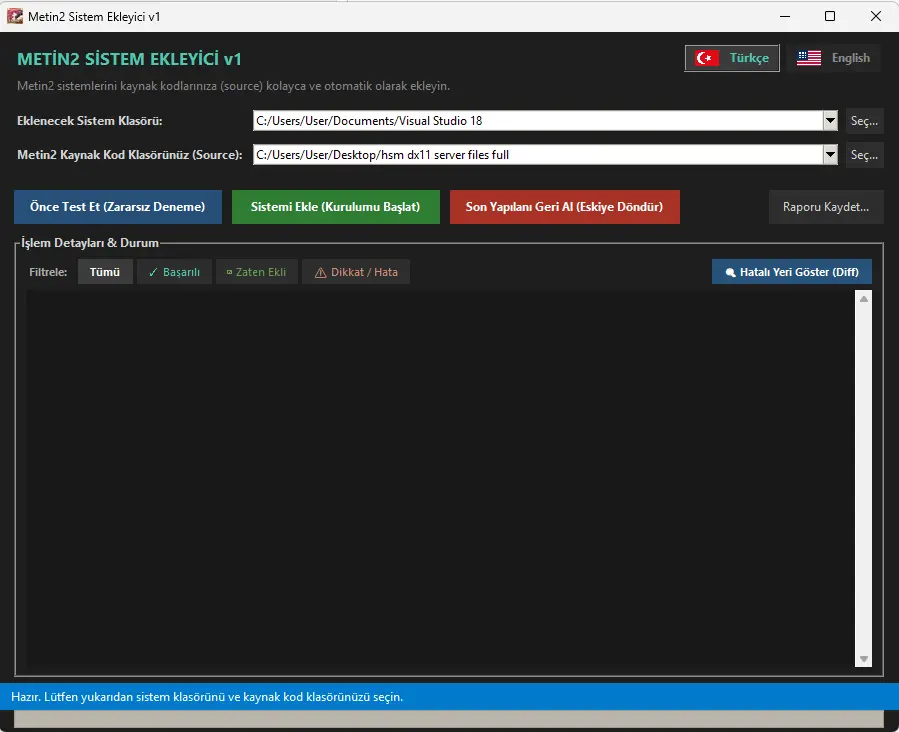Click the empty log output area
The height and width of the screenshot is (732, 899).
[x=440, y=479]
